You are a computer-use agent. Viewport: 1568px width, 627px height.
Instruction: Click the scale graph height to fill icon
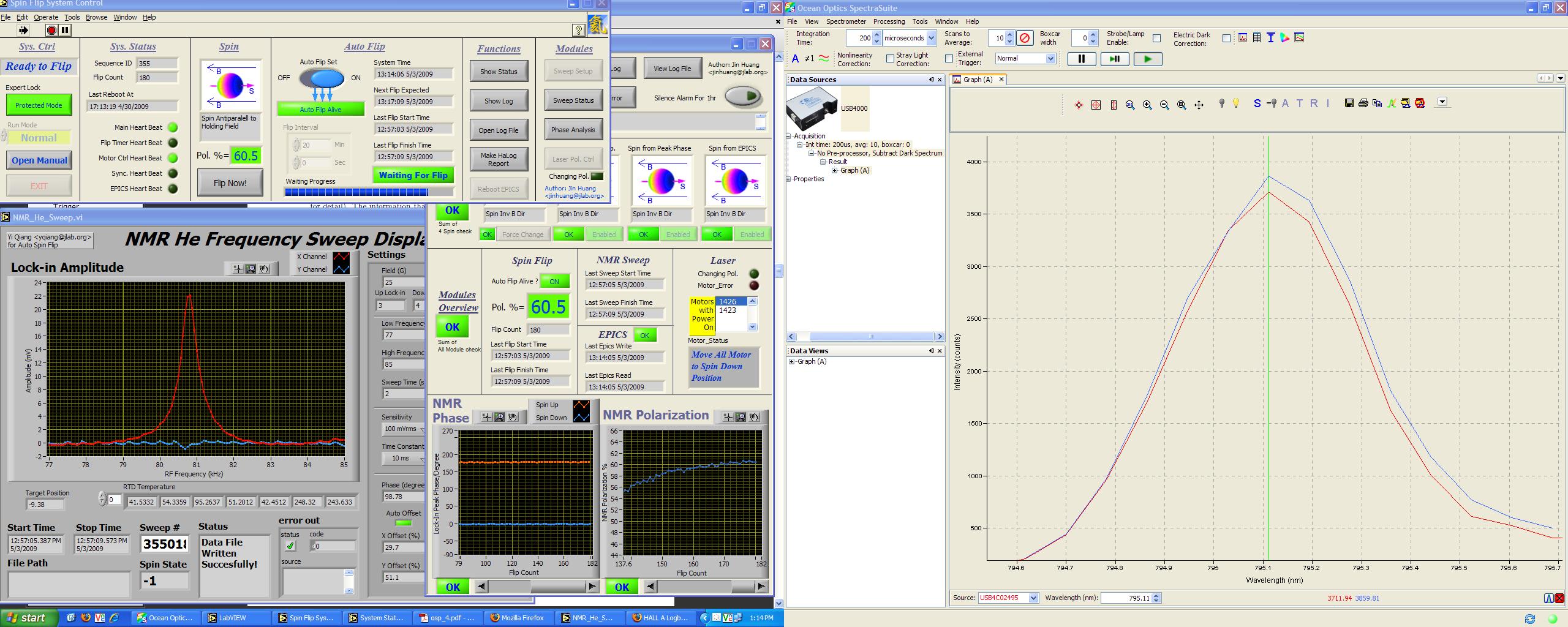pos(1114,105)
